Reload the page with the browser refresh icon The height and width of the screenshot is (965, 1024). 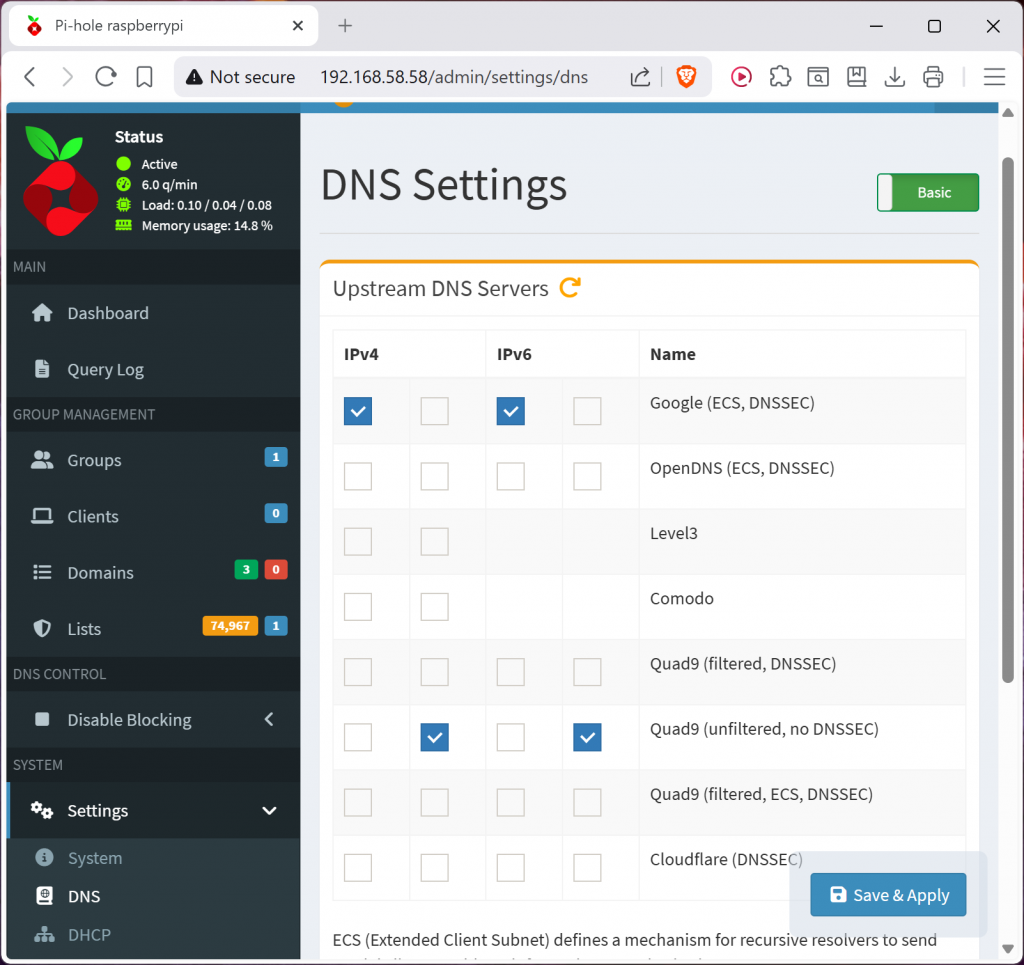pos(105,77)
